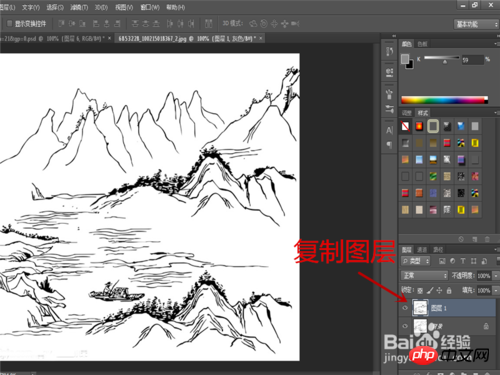Screen dimensions: 500x375
Task: Open the Brush panel icon in the dock
Action: point(389,94)
